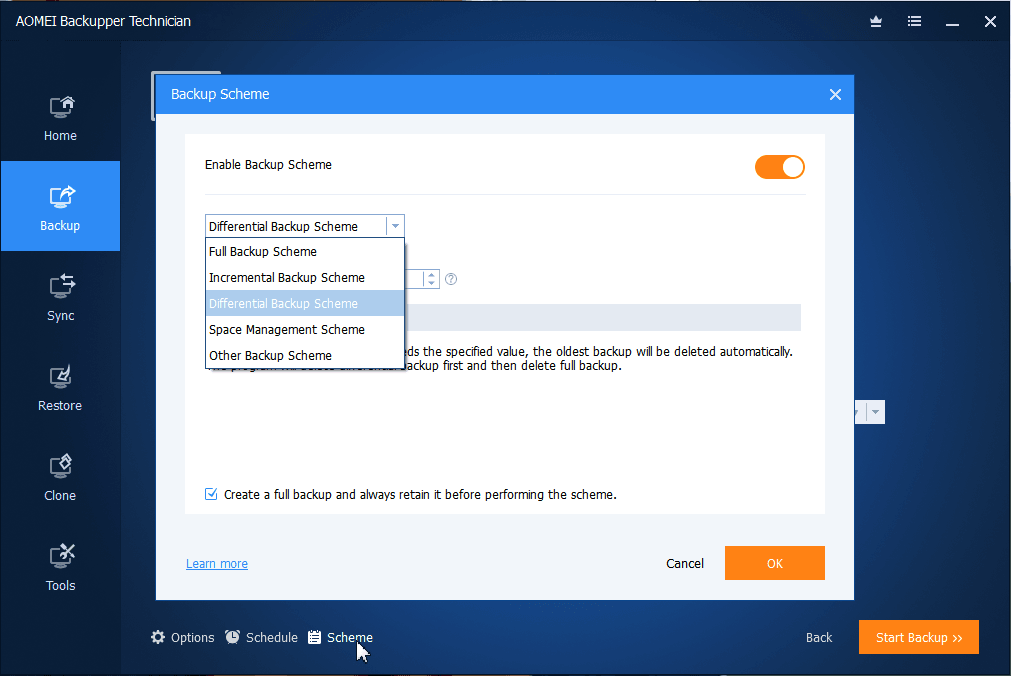Click the dropdown arrow behind the dialog's right edge
This screenshot has height=676, width=1011.
click(875, 412)
